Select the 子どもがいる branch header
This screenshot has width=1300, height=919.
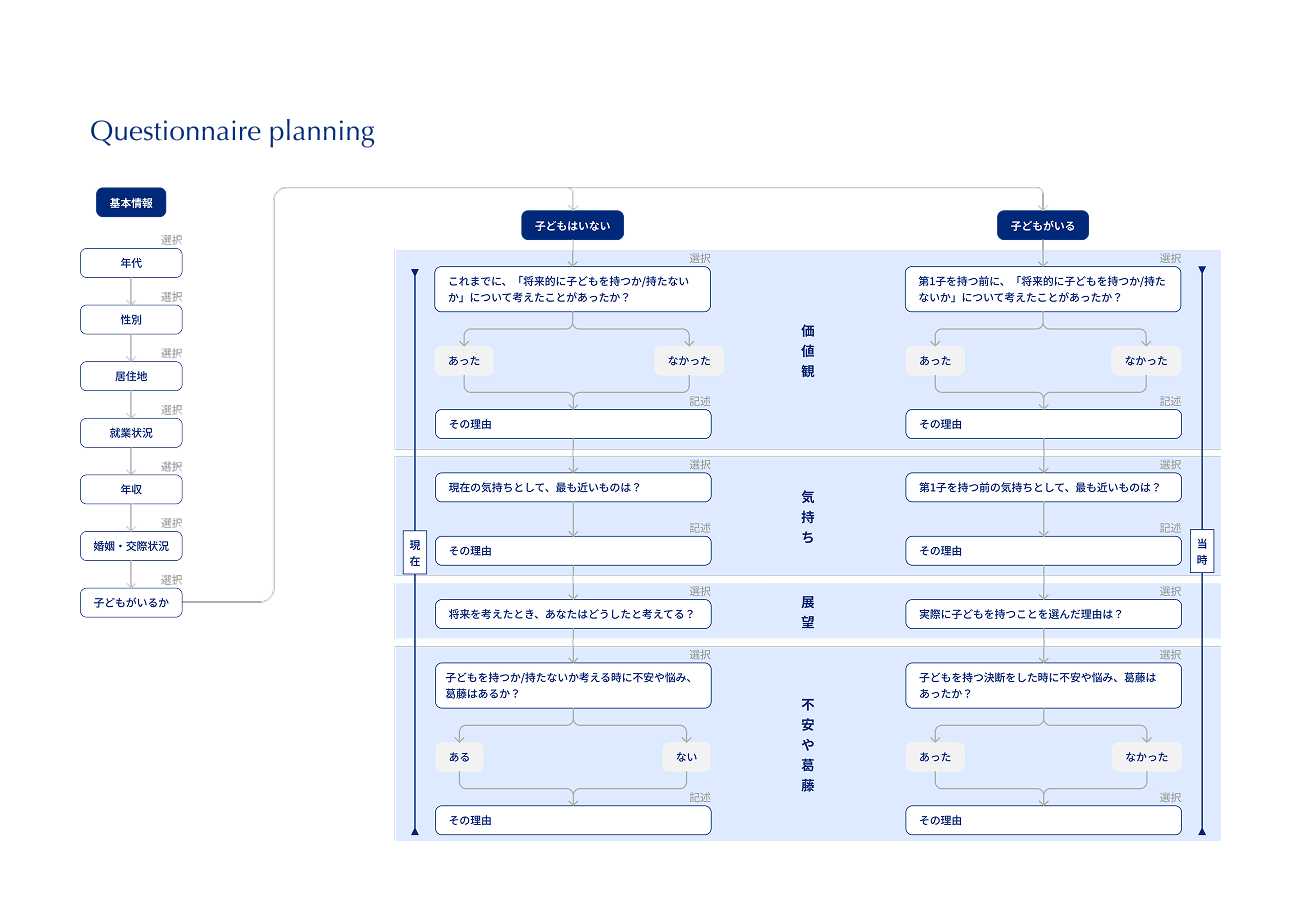[x=1042, y=226]
